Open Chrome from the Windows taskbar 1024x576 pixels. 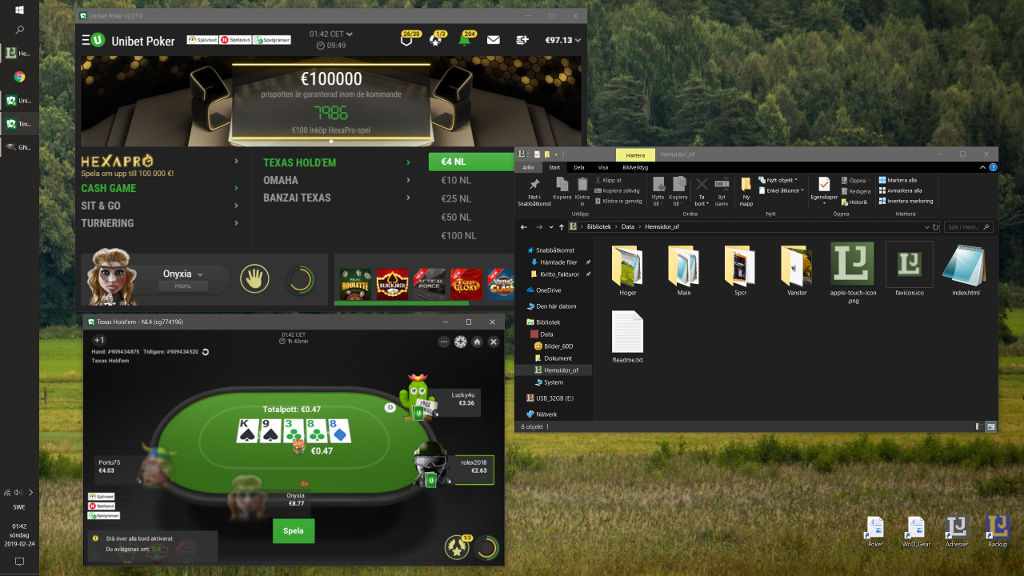[20, 76]
